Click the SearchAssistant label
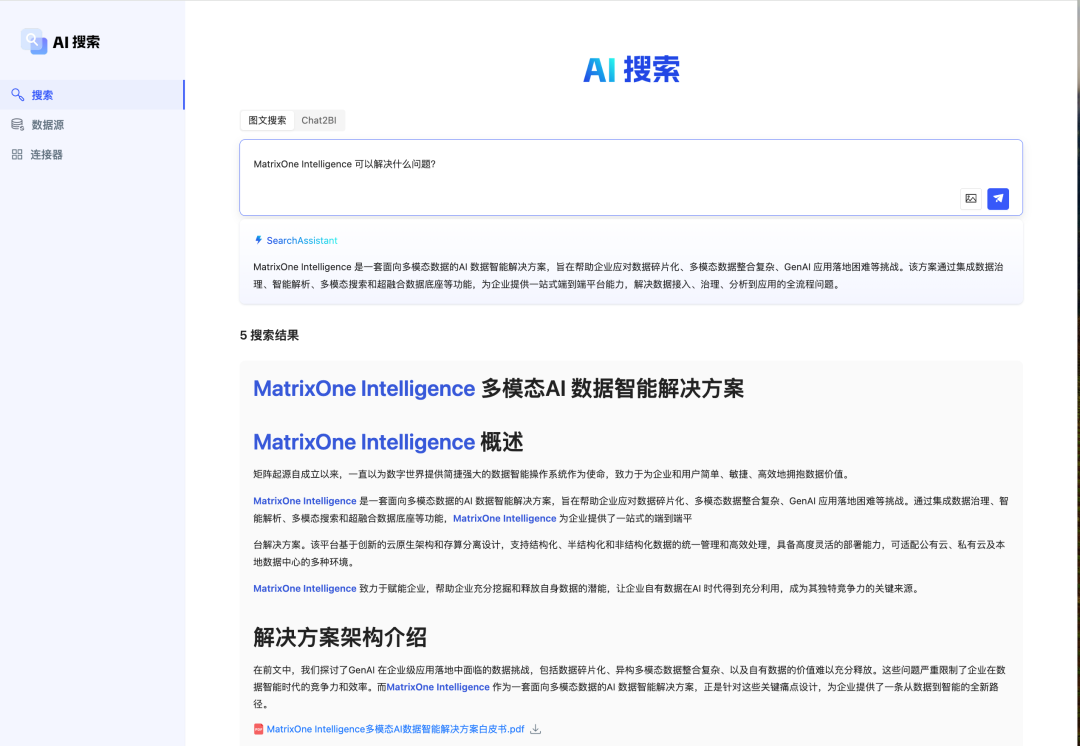The width and height of the screenshot is (1080, 746). coord(302,240)
